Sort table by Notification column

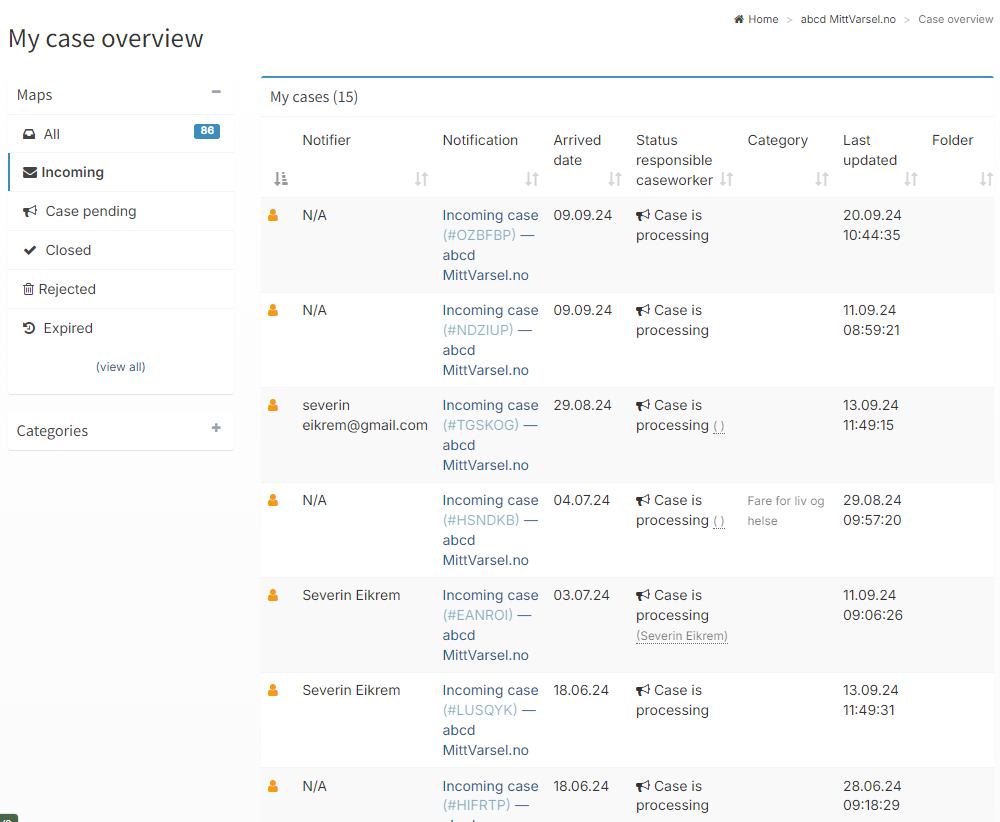[532, 179]
